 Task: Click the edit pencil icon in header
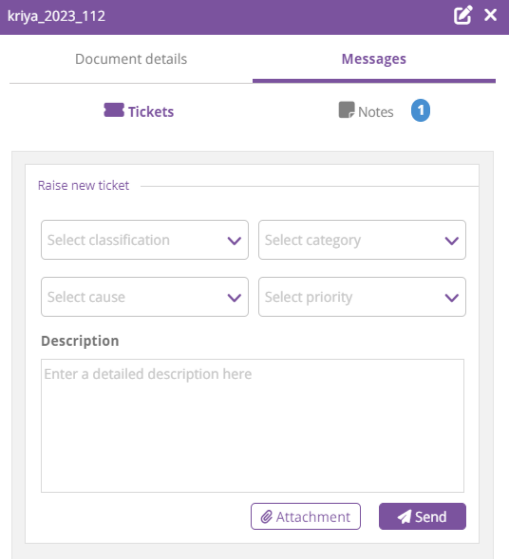463,15
